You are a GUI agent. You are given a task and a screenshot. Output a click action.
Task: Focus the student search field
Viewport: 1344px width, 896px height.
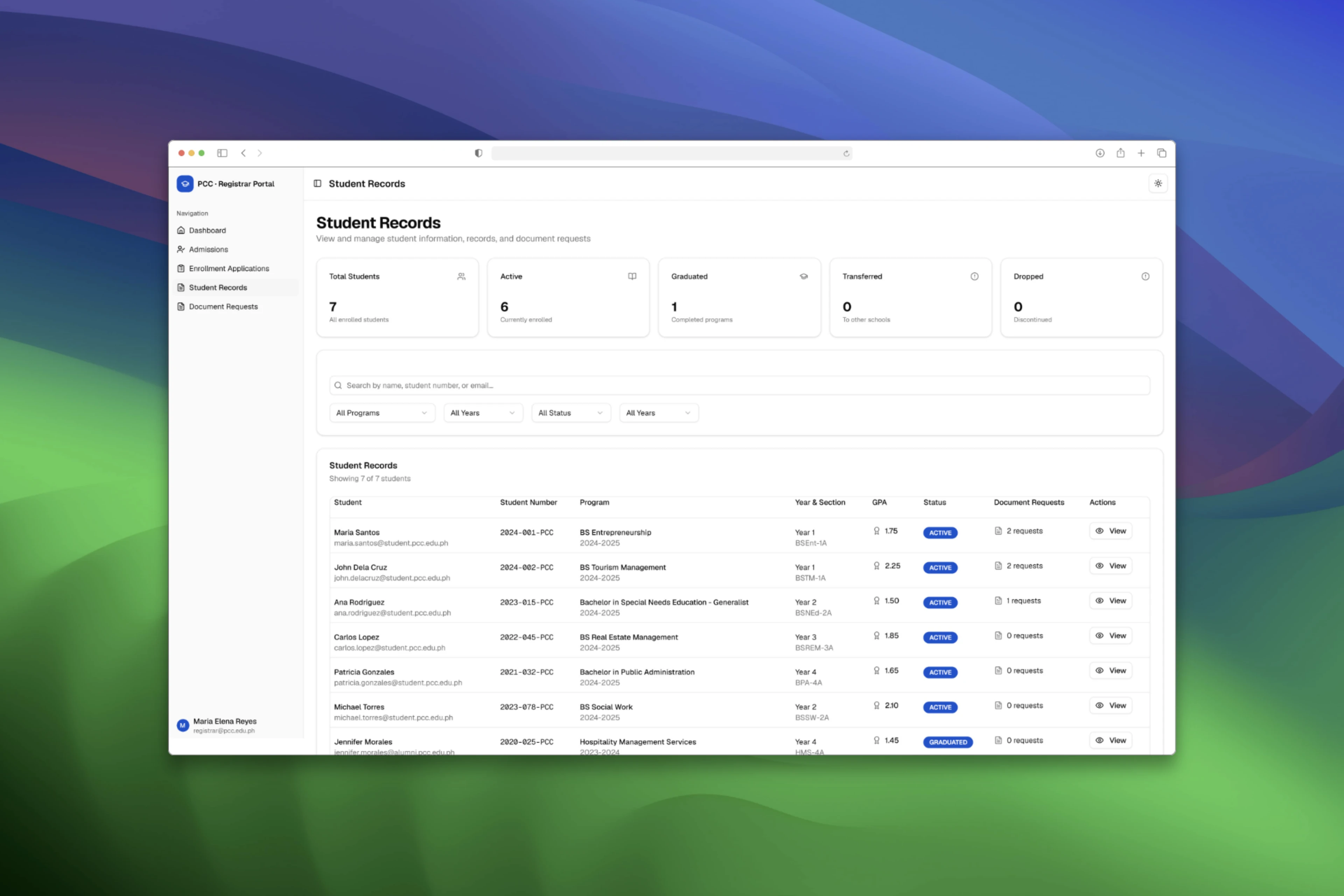(x=740, y=385)
